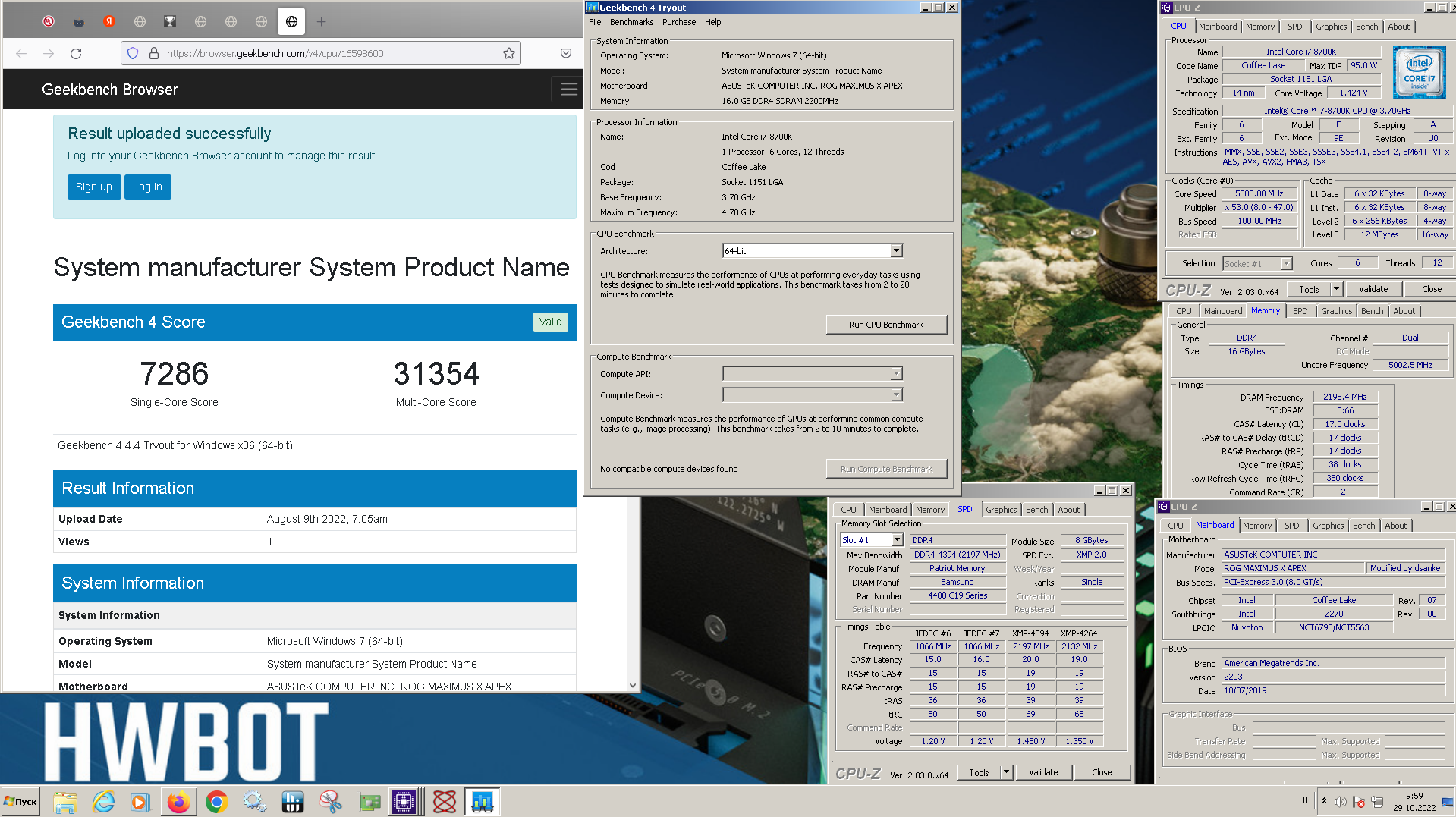Open the Start (Пуск) menu
The width and height of the screenshot is (1456, 817).
[20, 801]
